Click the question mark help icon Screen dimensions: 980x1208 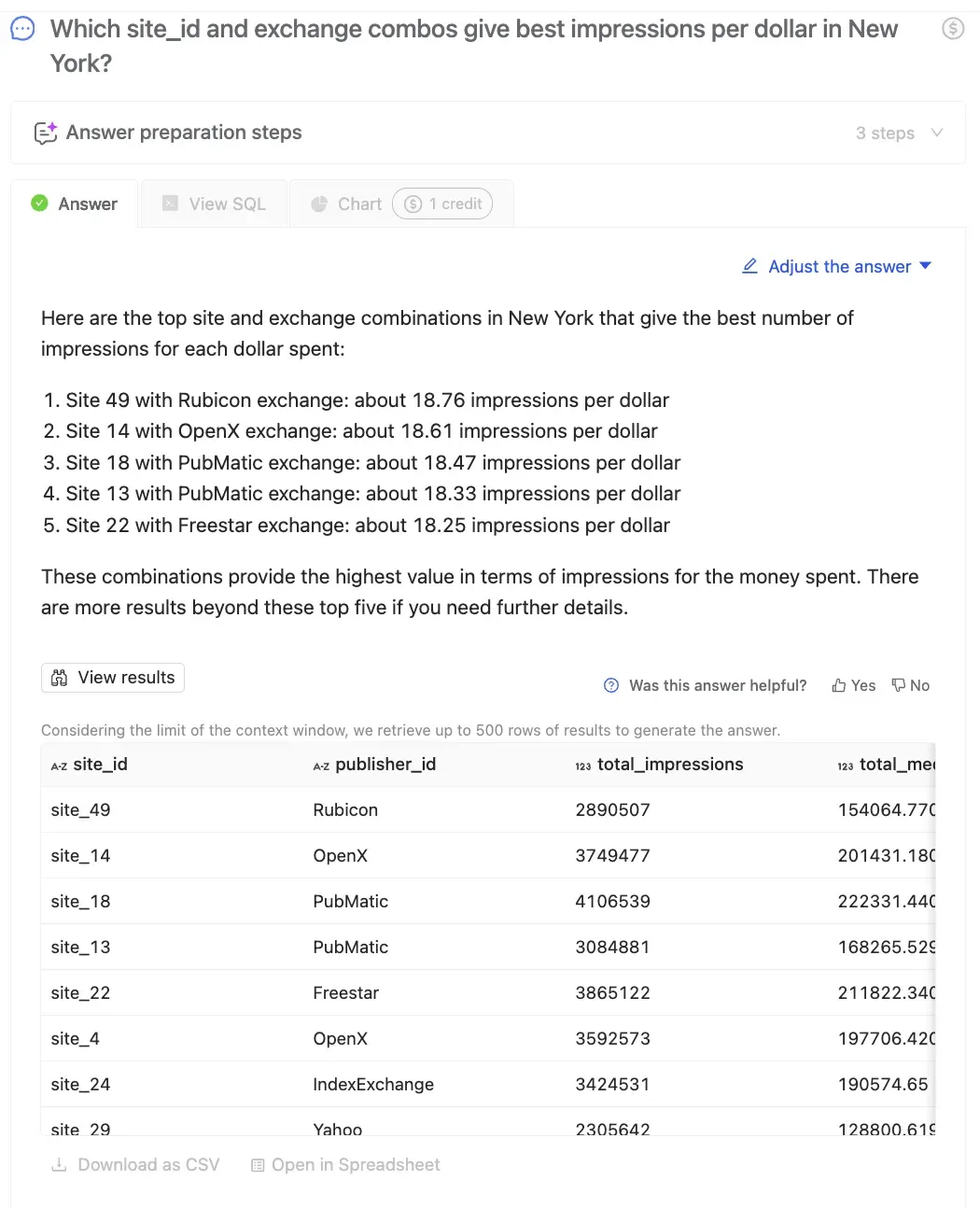(x=611, y=685)
